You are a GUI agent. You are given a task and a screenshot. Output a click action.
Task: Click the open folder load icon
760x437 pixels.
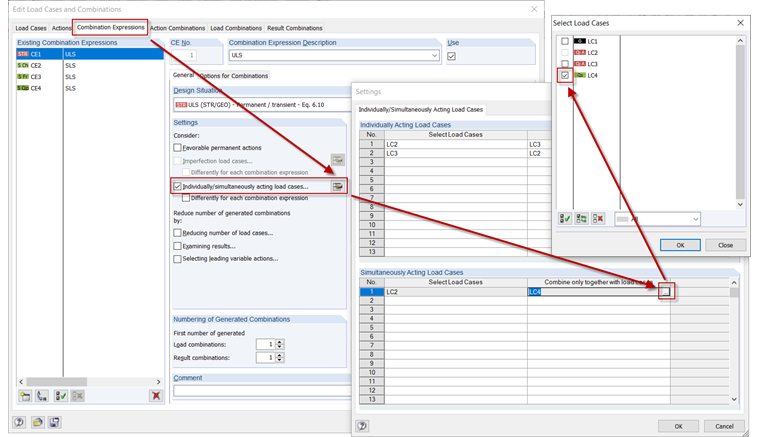coord(37,422)
